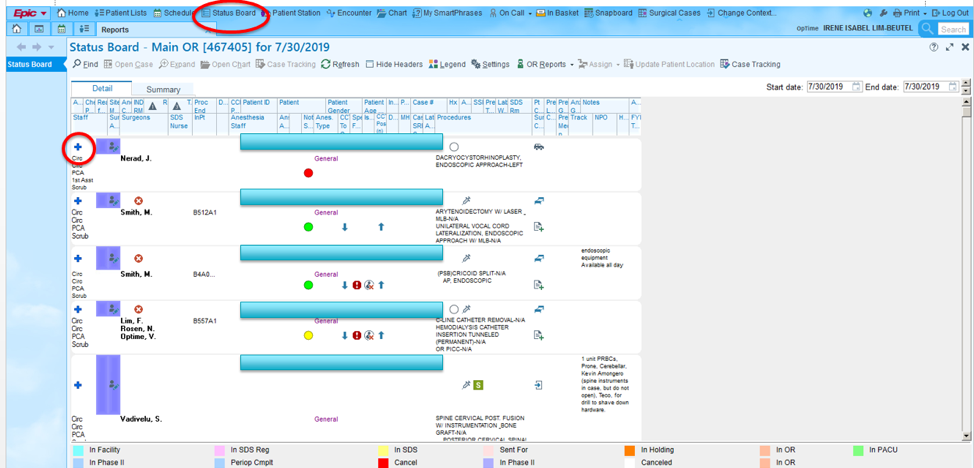
Task: Open the Legend
Action: coord(447,64)
